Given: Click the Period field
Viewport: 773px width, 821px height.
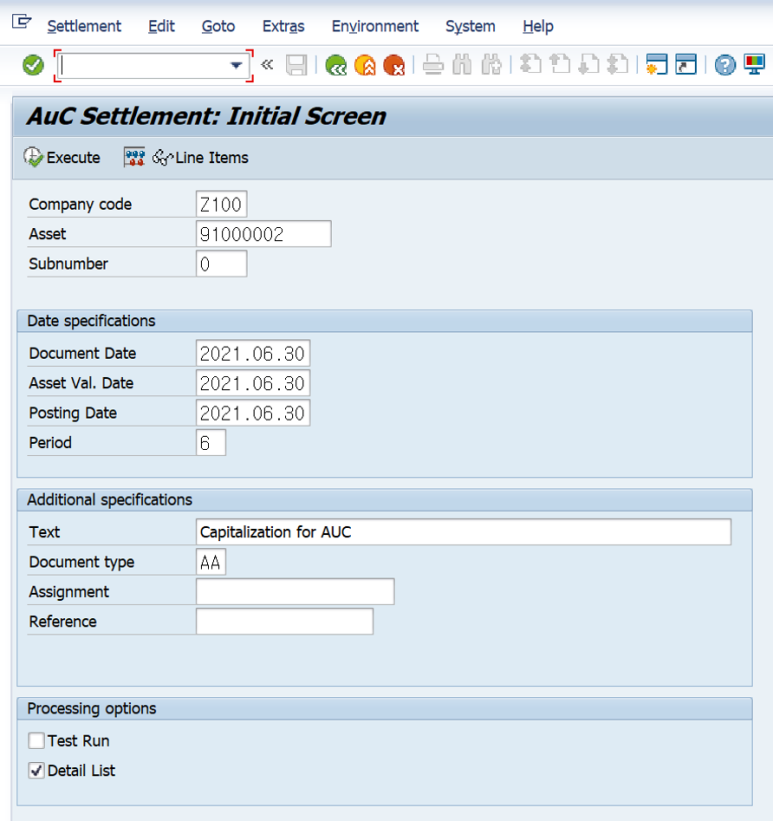Looking at the screenshot, I should click(x=211, y=443).
